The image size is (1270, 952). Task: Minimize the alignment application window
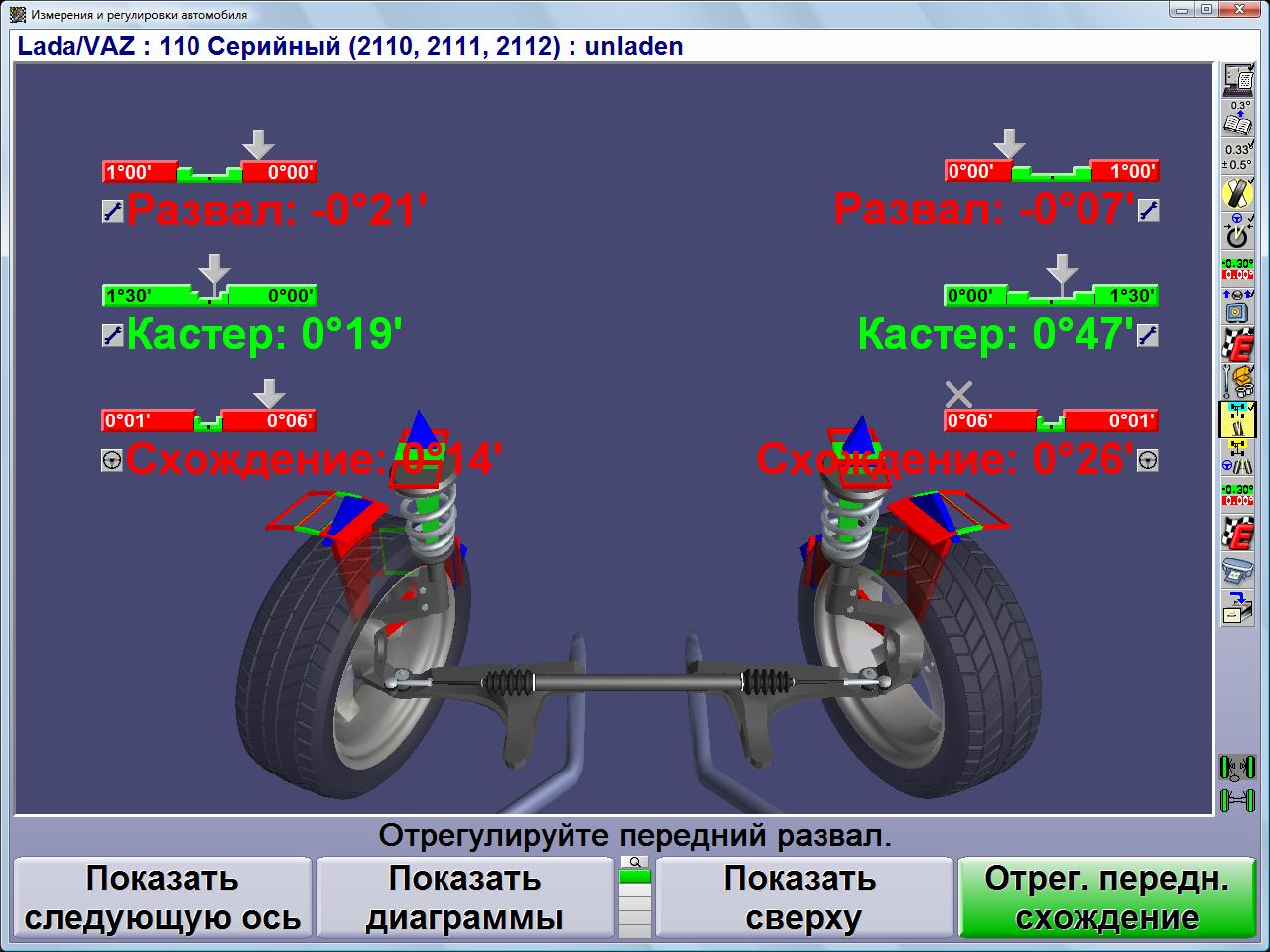click(1180, 10)
